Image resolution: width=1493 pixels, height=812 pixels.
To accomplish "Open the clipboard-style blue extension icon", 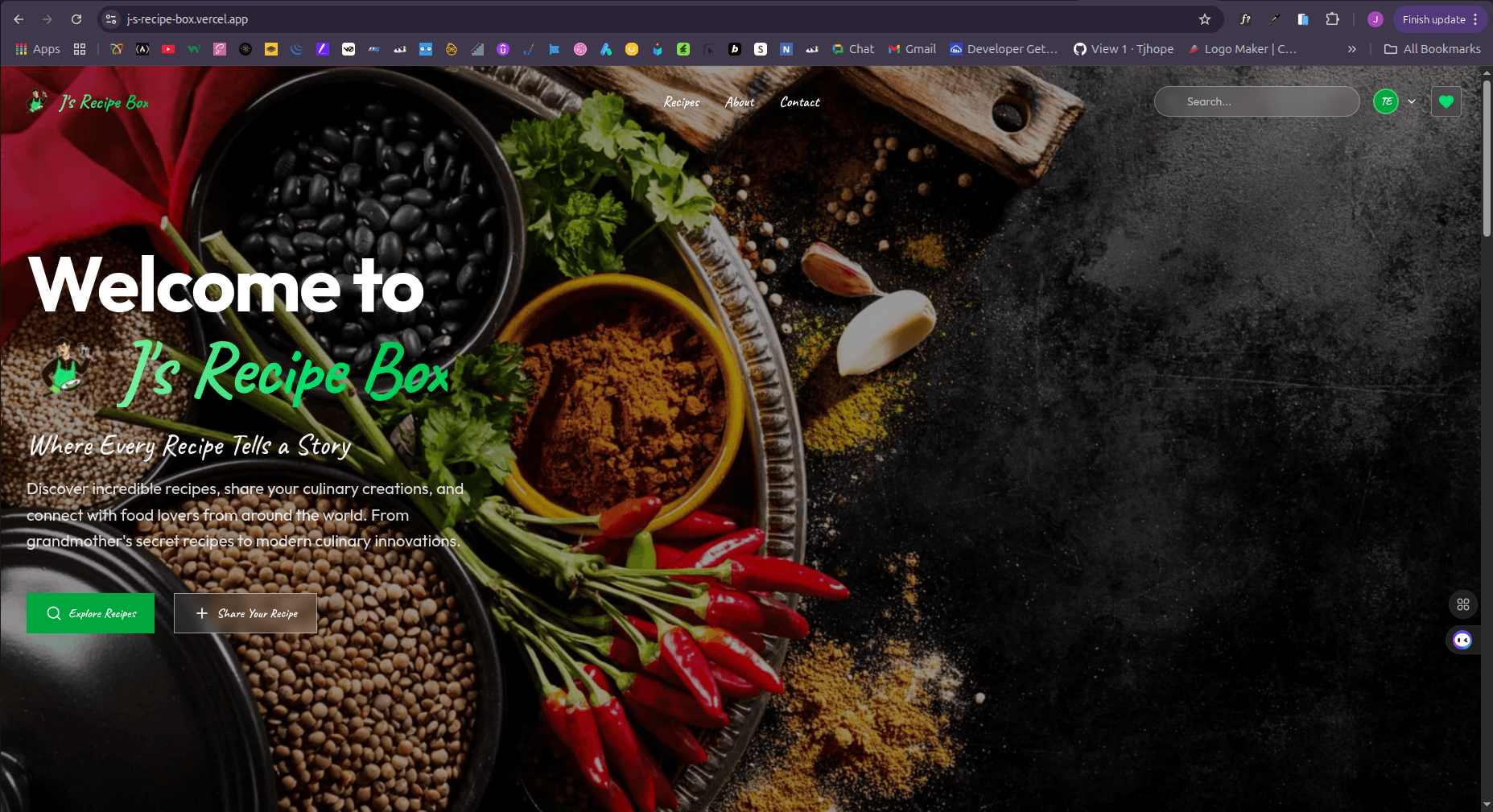I will click(x=1303, y=19).
